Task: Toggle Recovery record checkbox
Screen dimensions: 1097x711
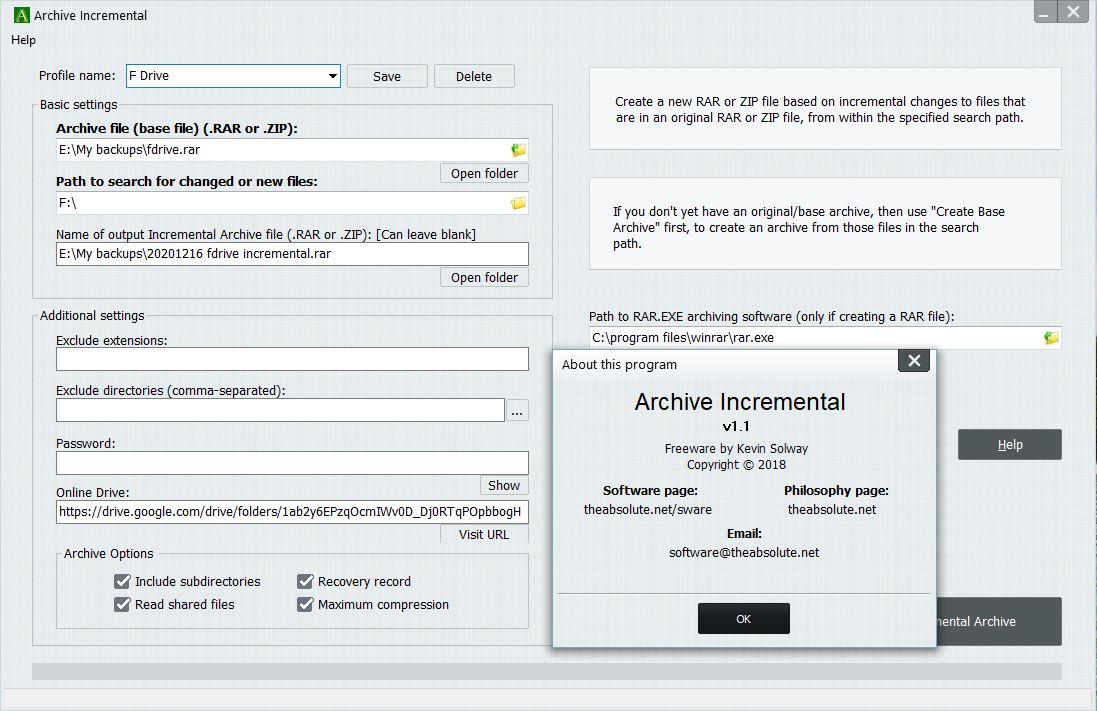Action: click(305, 582)
